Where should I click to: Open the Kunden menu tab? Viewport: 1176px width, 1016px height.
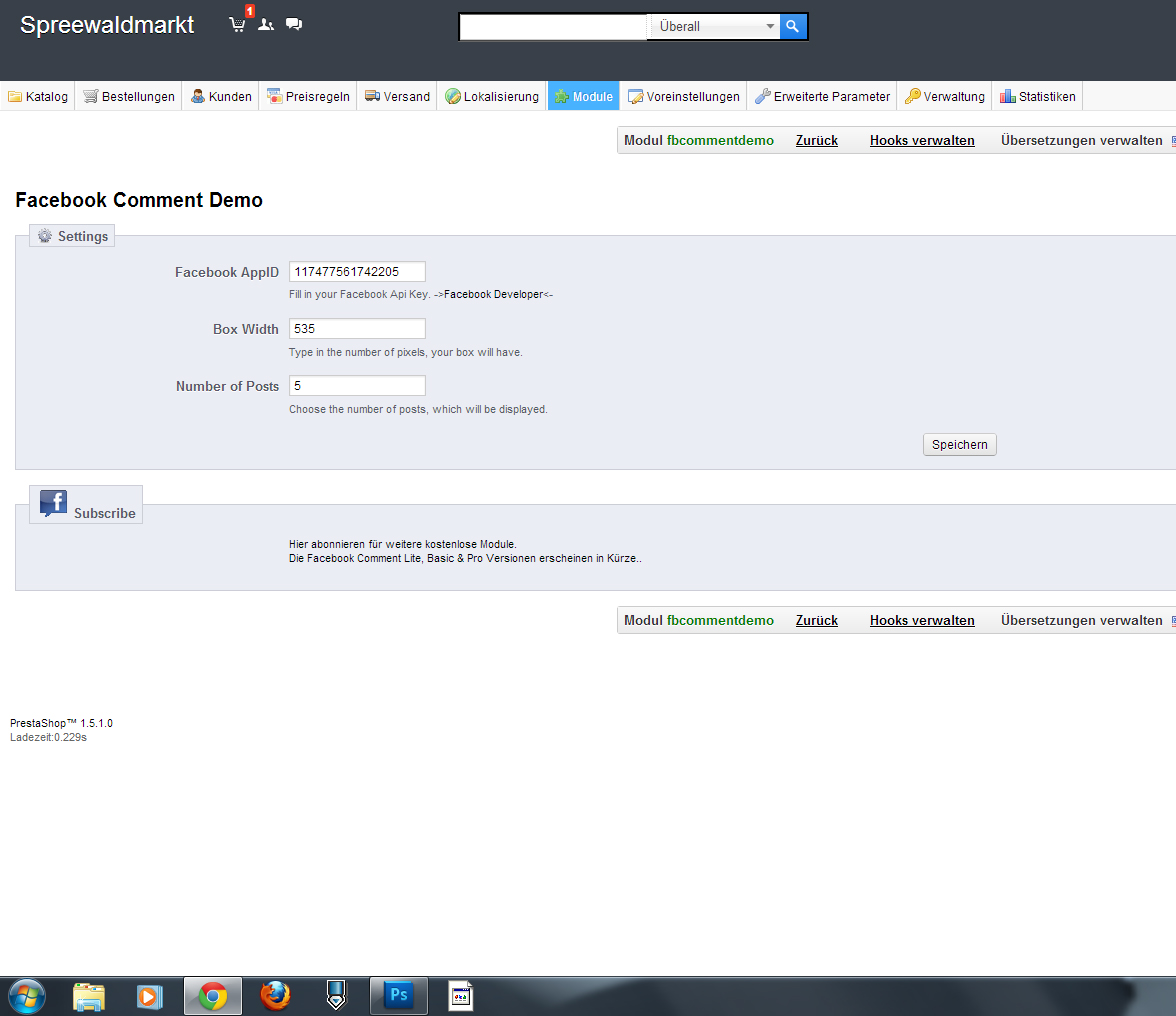pos(220,96)
